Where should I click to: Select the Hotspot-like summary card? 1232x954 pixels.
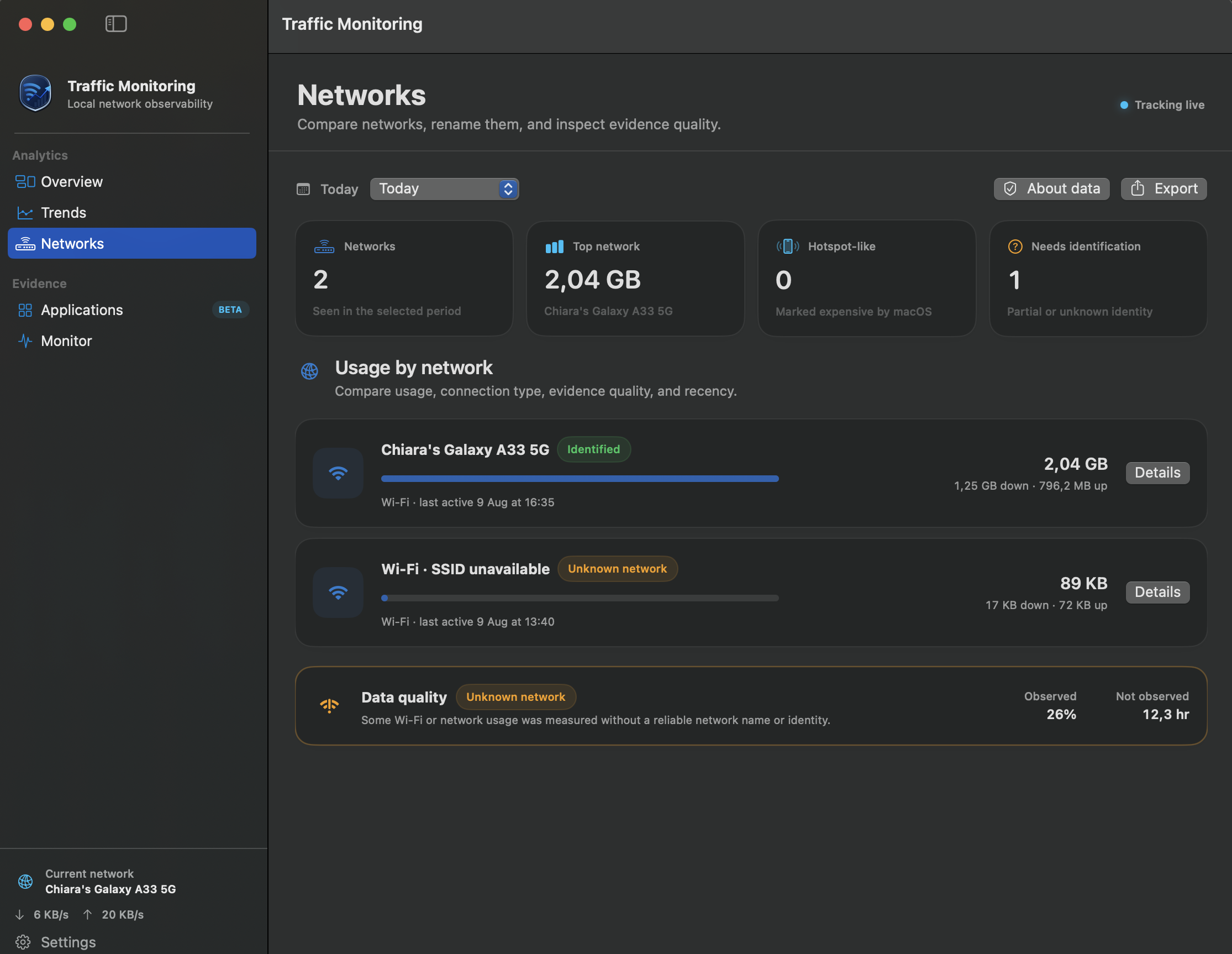click(x=866, y=279)
